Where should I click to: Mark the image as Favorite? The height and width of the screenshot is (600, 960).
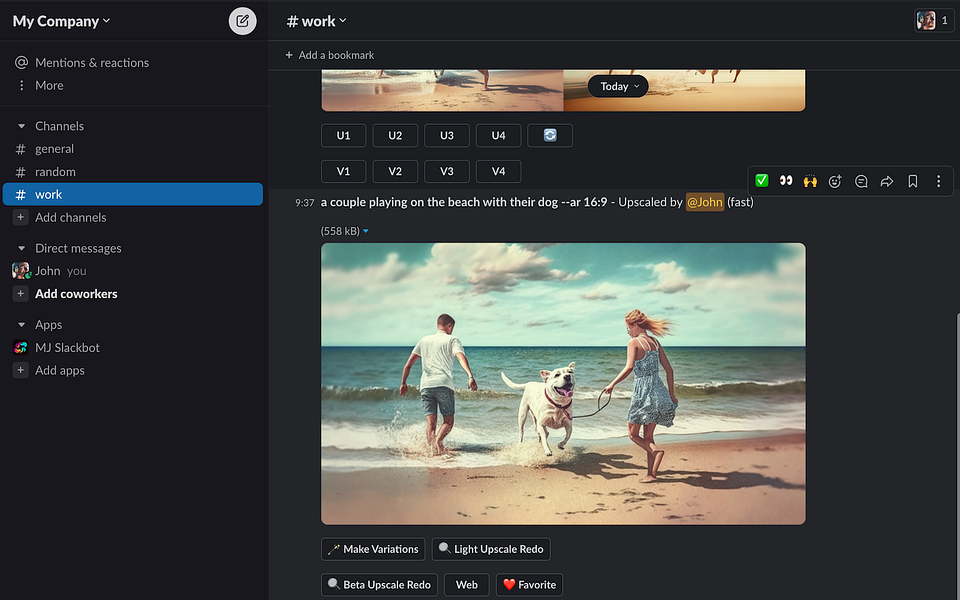coord(529,585)
